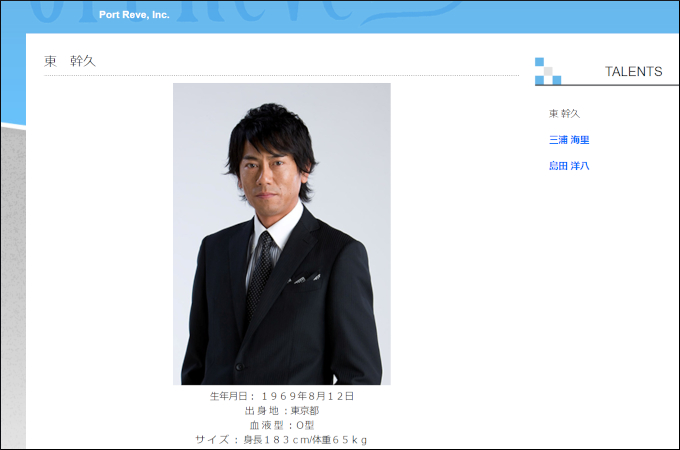Image resolution: width=680 pixels, height=450 pixels.
Task: Click the 出身地:東京都 line
Action: pos(282,411)
